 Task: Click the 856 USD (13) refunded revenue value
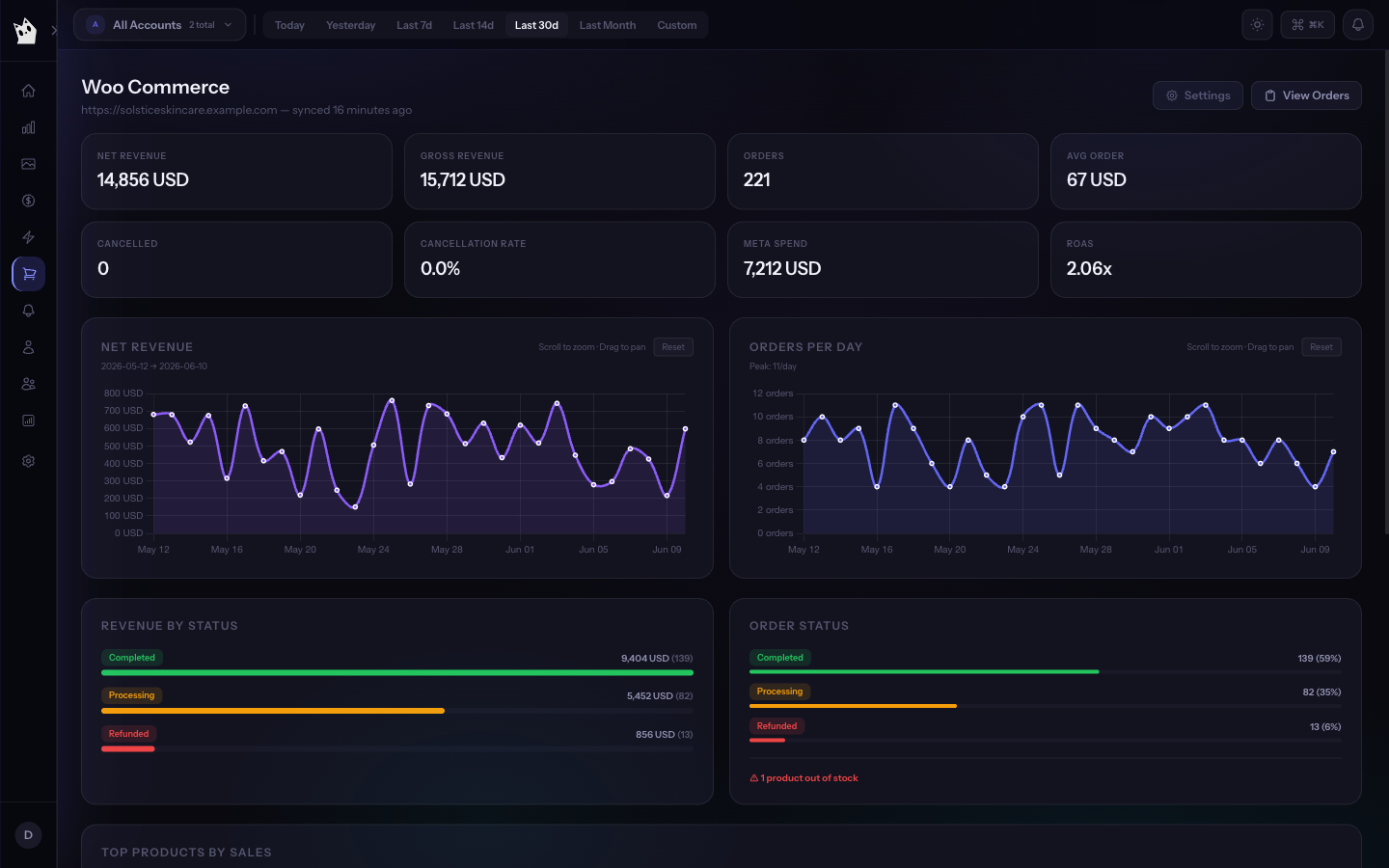[664, 735]
